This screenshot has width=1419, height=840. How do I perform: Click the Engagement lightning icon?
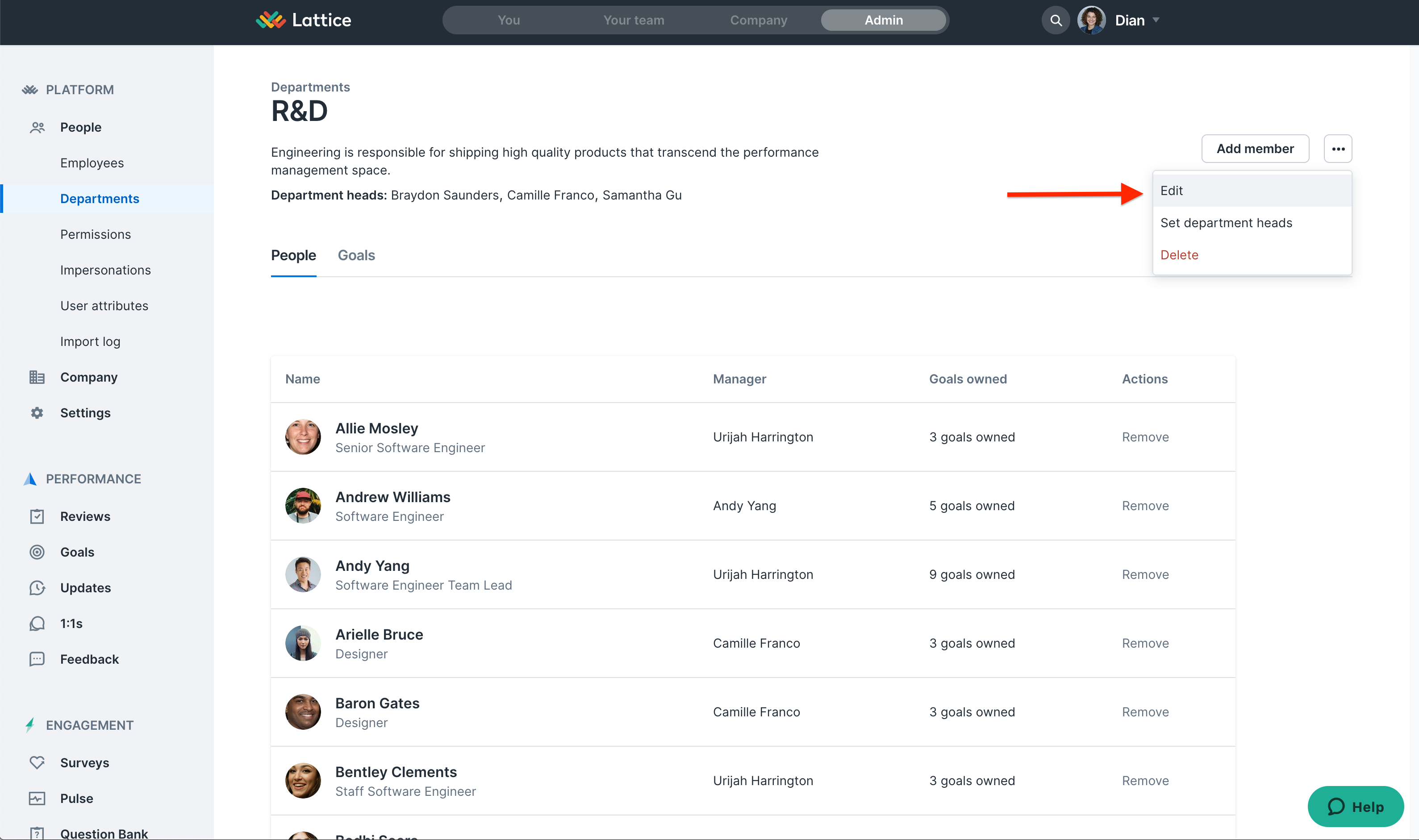30,725
